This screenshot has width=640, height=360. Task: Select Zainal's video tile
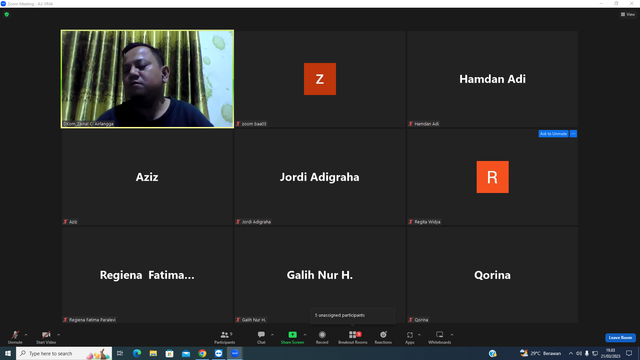[x=147, y=79]
